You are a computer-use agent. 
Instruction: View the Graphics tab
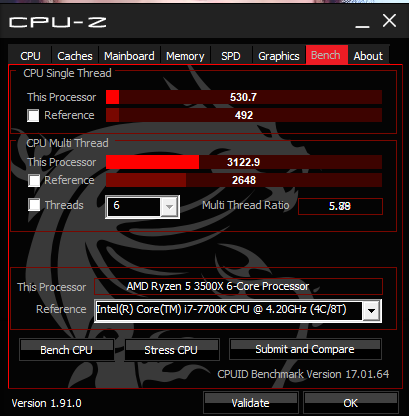click(x=279, y=56)
